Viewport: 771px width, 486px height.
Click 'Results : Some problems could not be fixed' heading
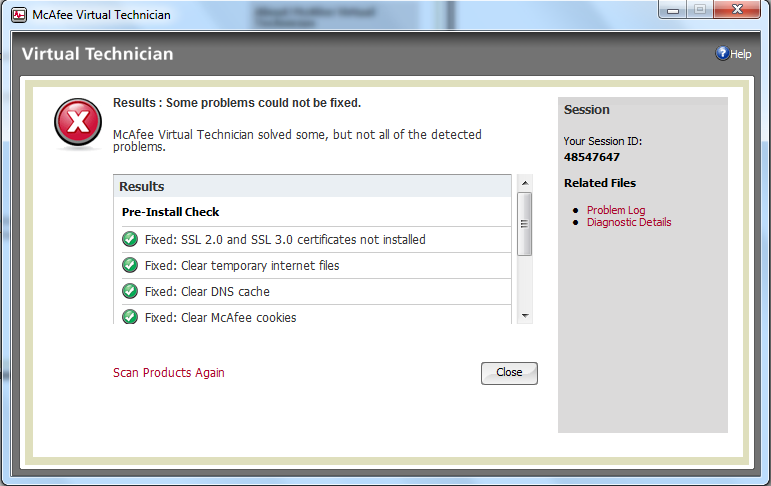(237, 103)
